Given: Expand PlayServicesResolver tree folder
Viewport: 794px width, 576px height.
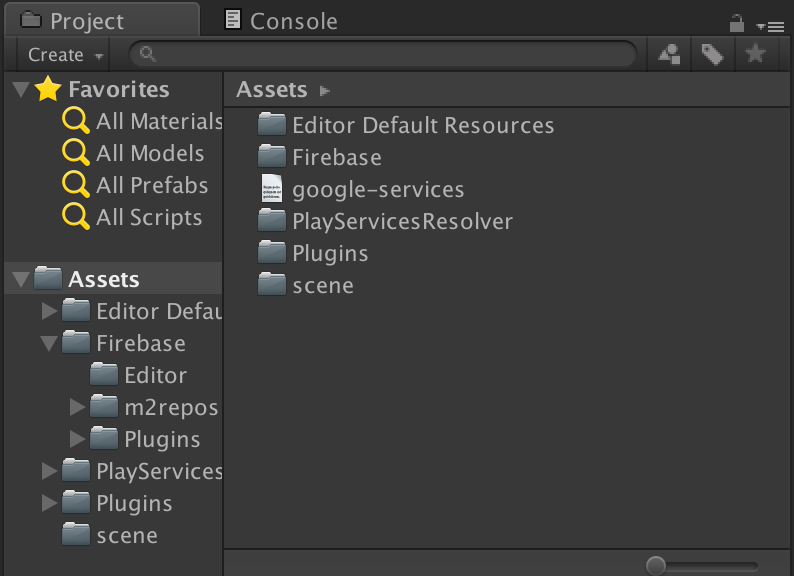Looking at the screenshot, I should coord(49,471).
